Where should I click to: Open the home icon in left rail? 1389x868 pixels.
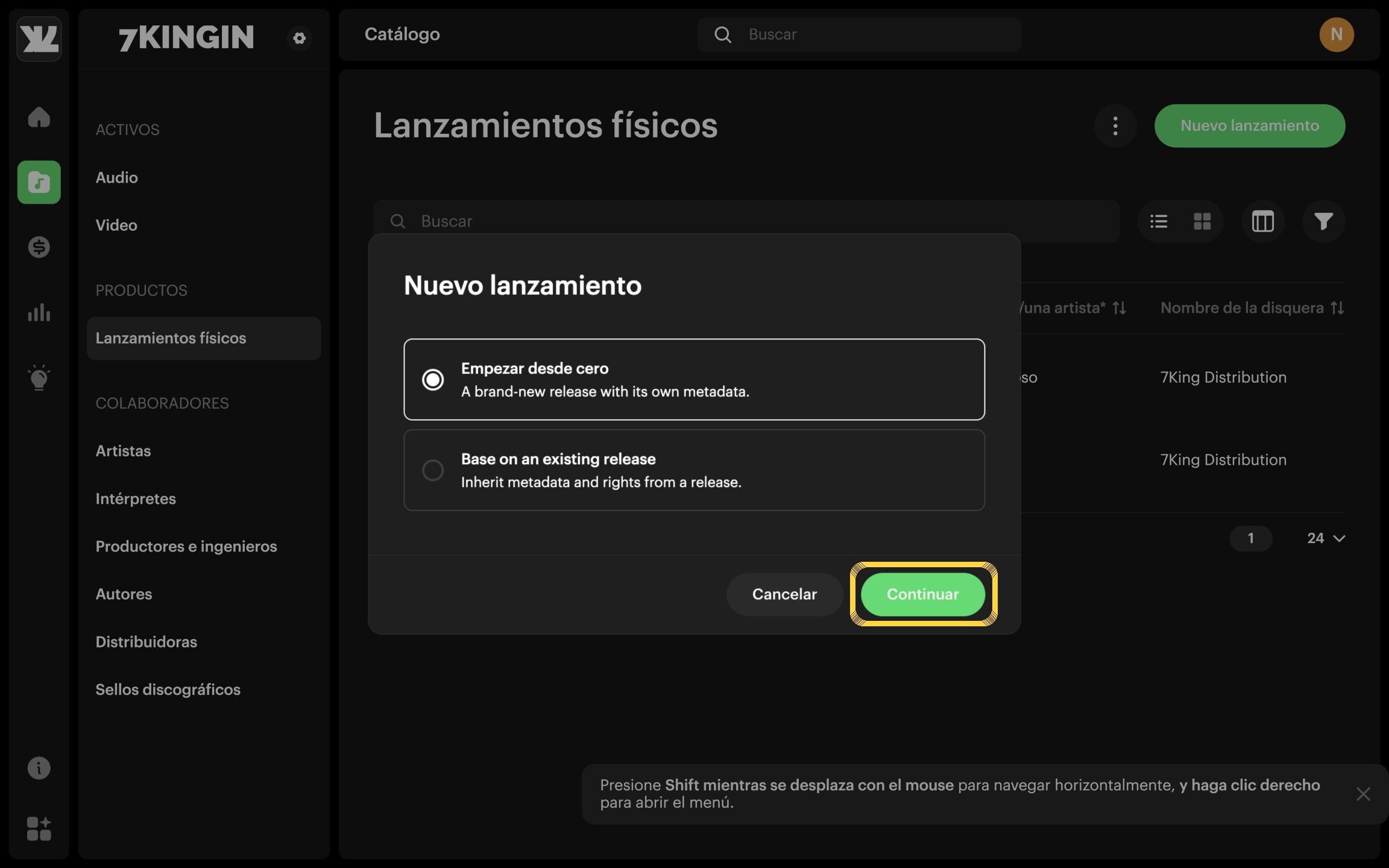click(x=39, y=117)
